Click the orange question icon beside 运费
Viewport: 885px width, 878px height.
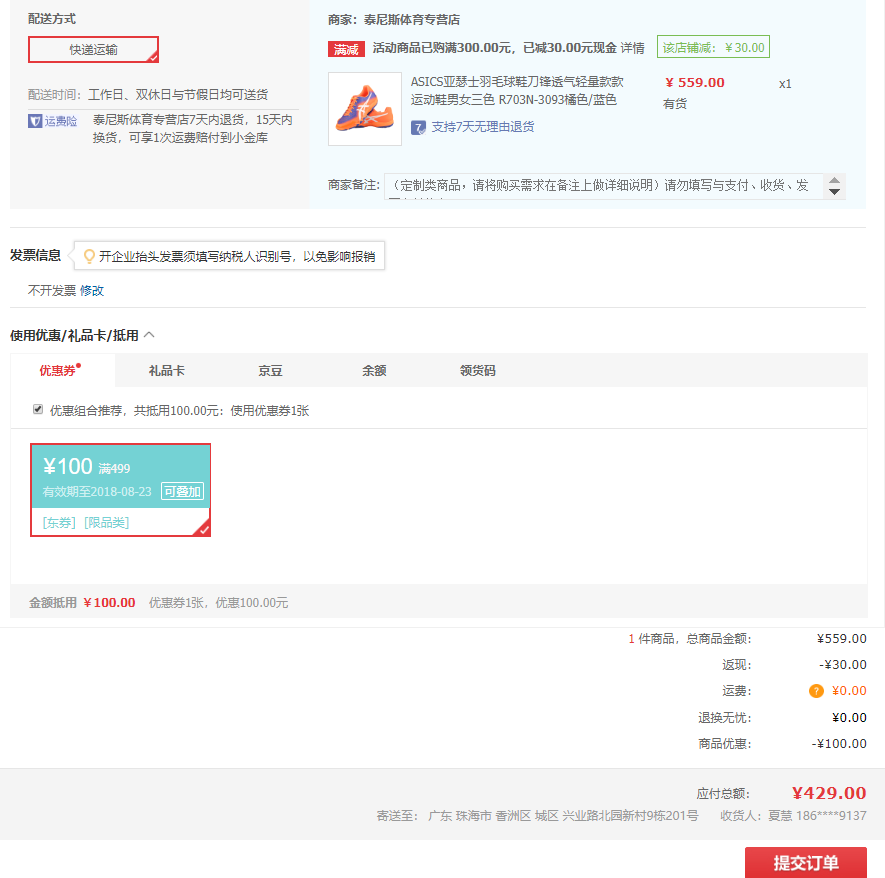click(816, 691)
